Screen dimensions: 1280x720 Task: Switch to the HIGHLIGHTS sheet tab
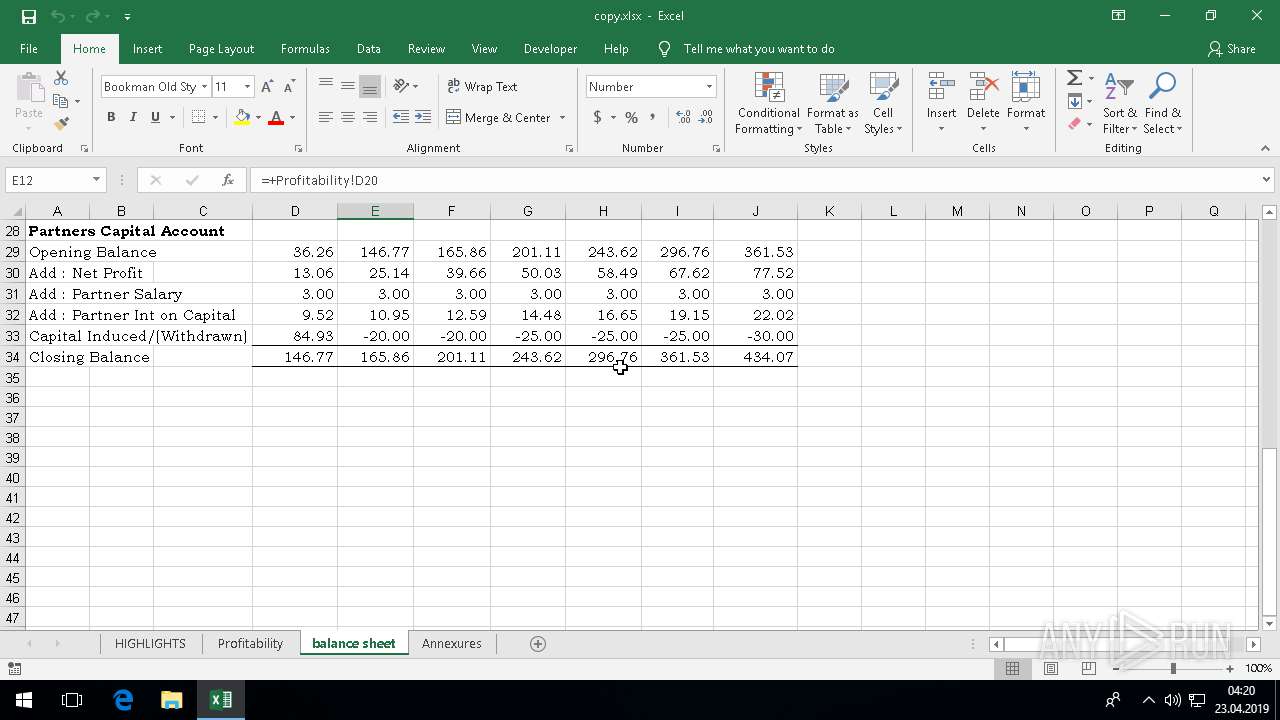150,644
